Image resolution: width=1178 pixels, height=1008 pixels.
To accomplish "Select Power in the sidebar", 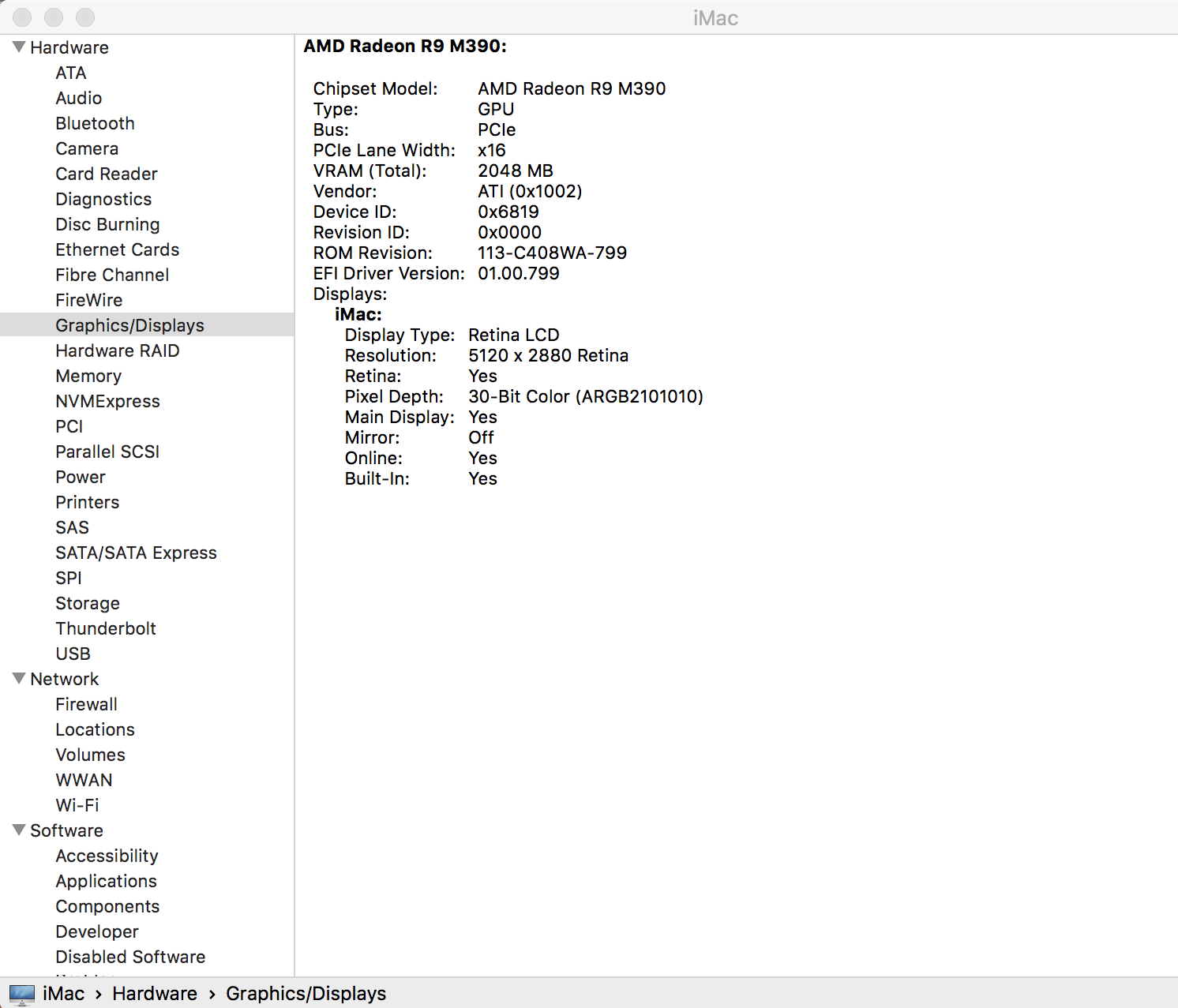I will [x=81, y=477].
